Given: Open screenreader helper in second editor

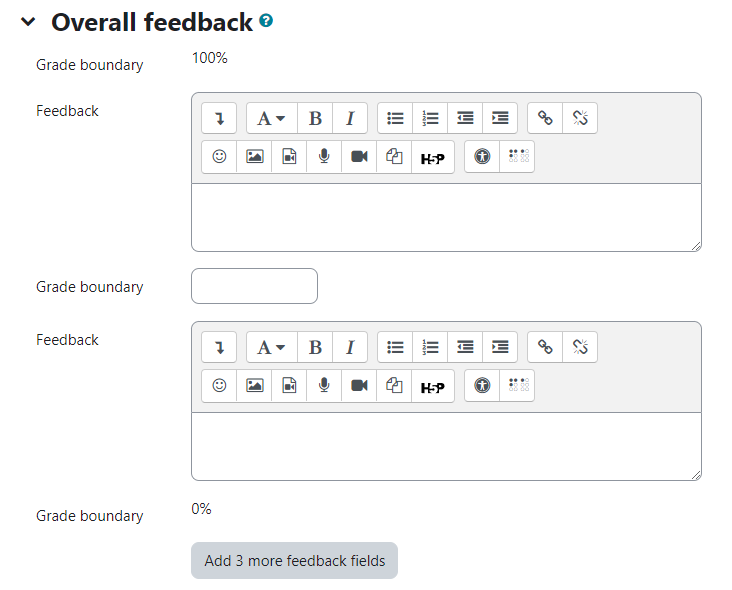Looking at the screenshot, I should coord(517,385).
